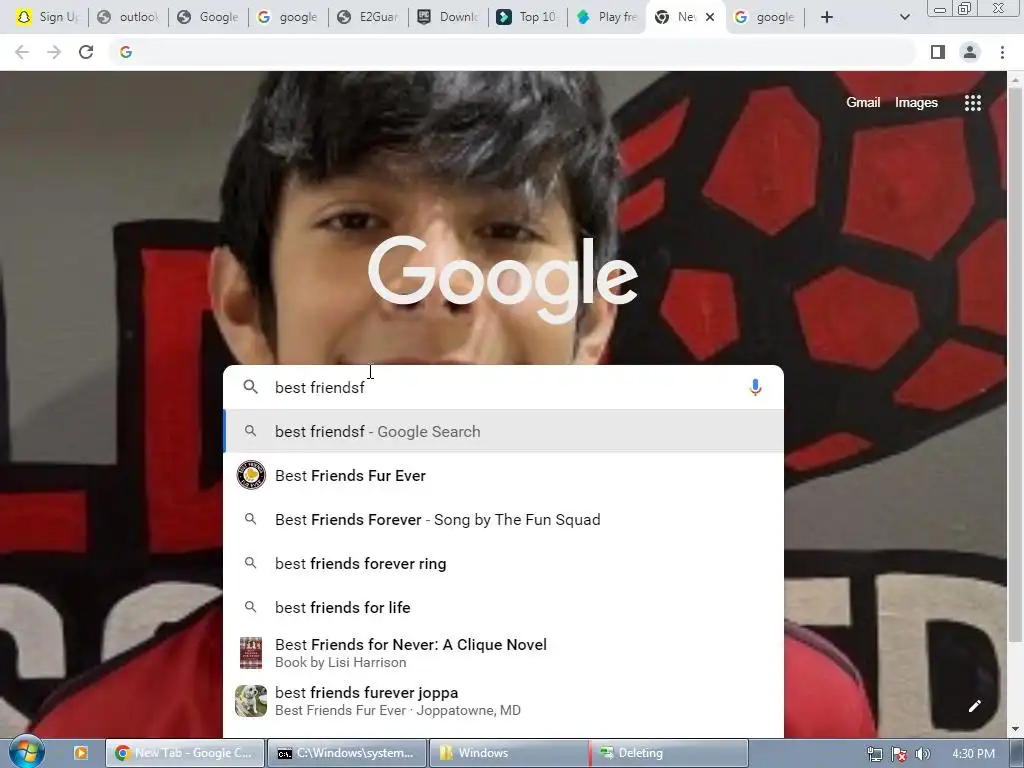
Task: Reload the current page
Action: click(x=86, y=52)
